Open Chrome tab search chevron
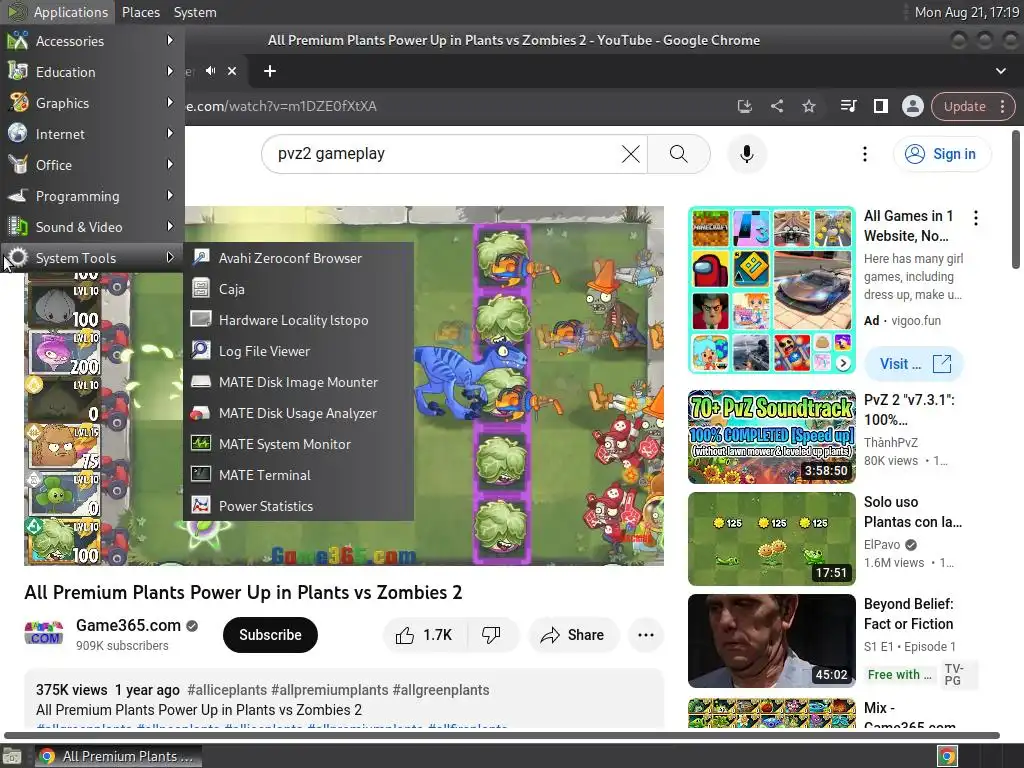 [1000, 71]
